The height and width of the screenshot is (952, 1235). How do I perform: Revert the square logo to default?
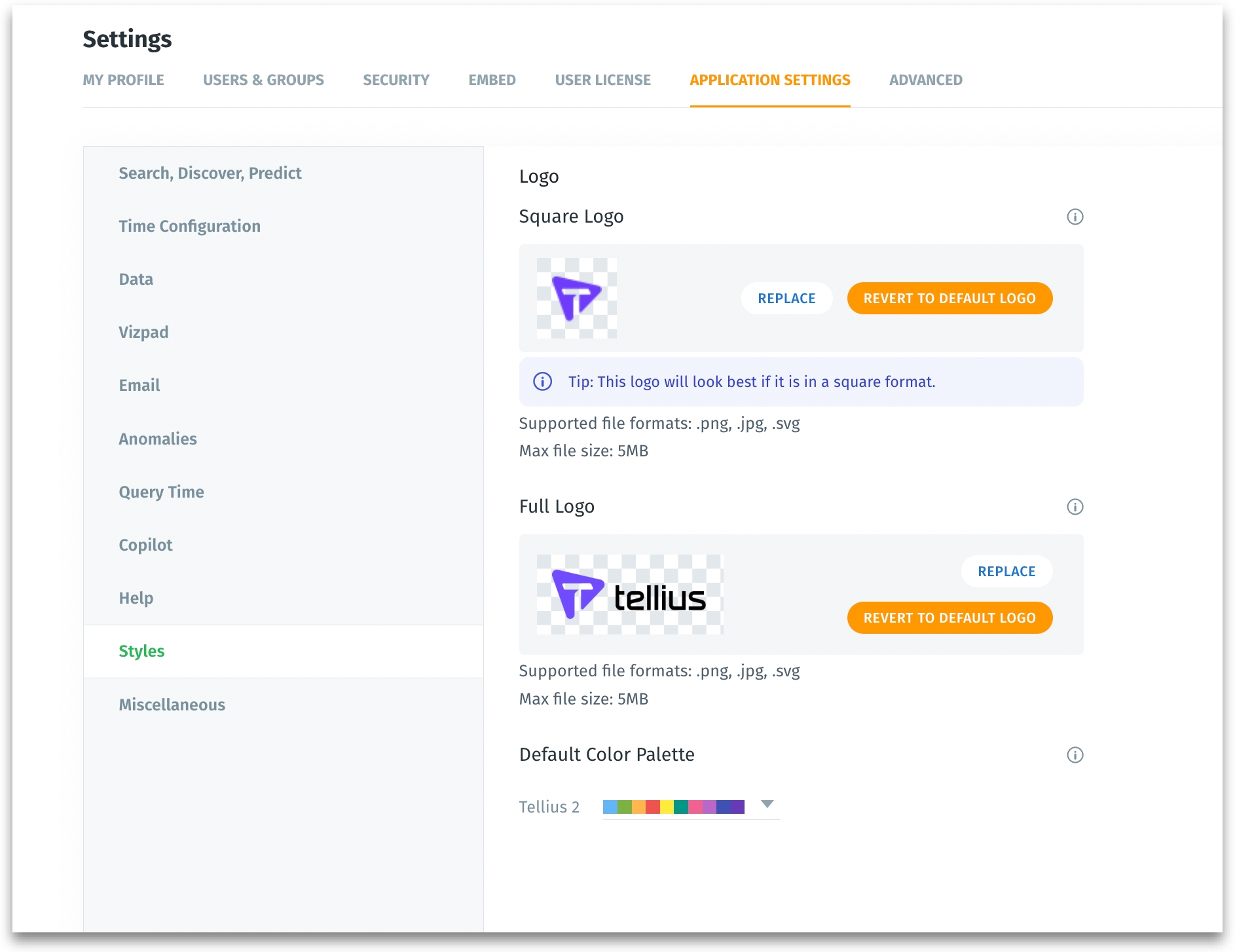pos(949,299)
